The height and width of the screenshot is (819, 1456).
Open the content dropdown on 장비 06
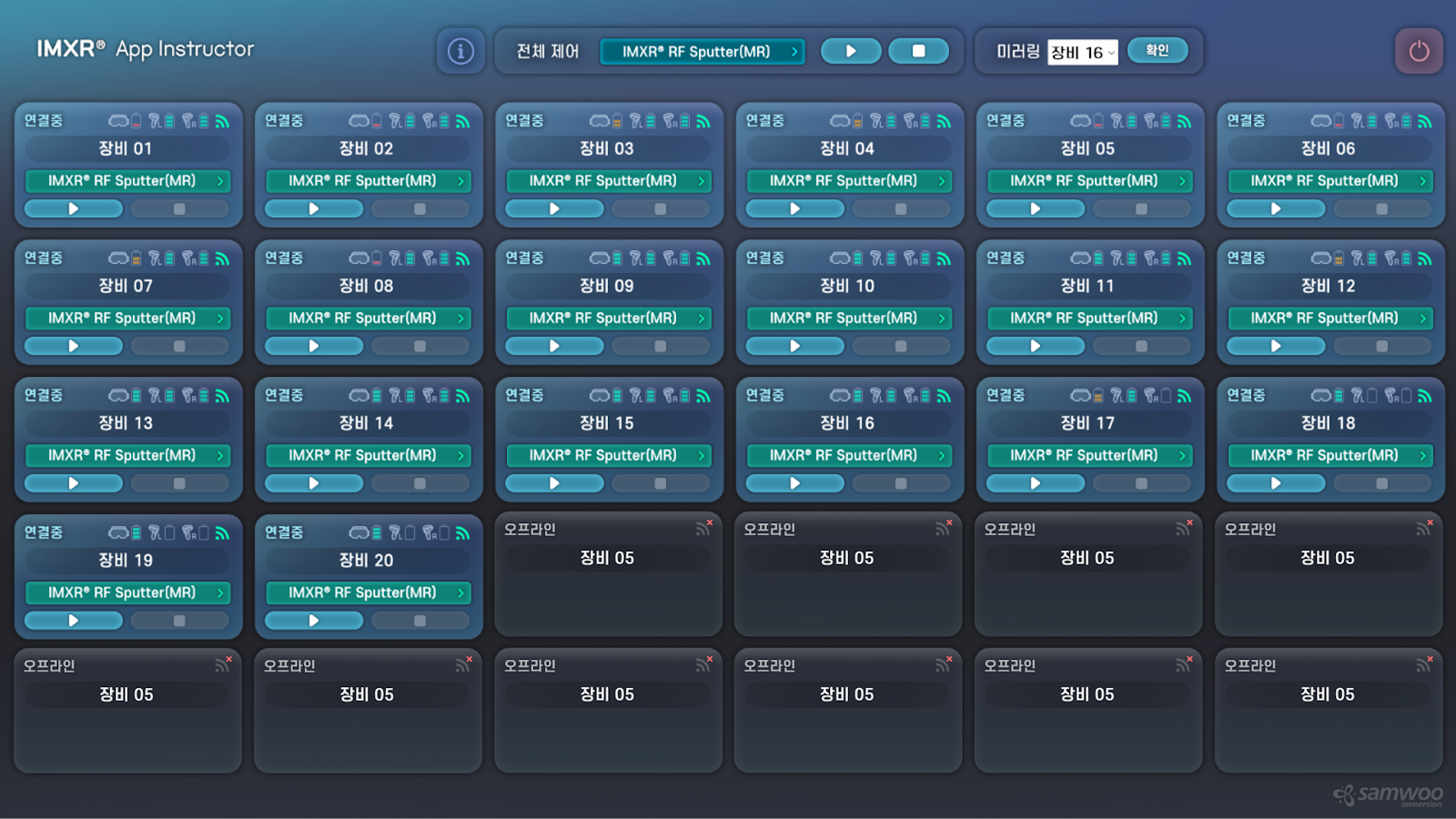1330,181
